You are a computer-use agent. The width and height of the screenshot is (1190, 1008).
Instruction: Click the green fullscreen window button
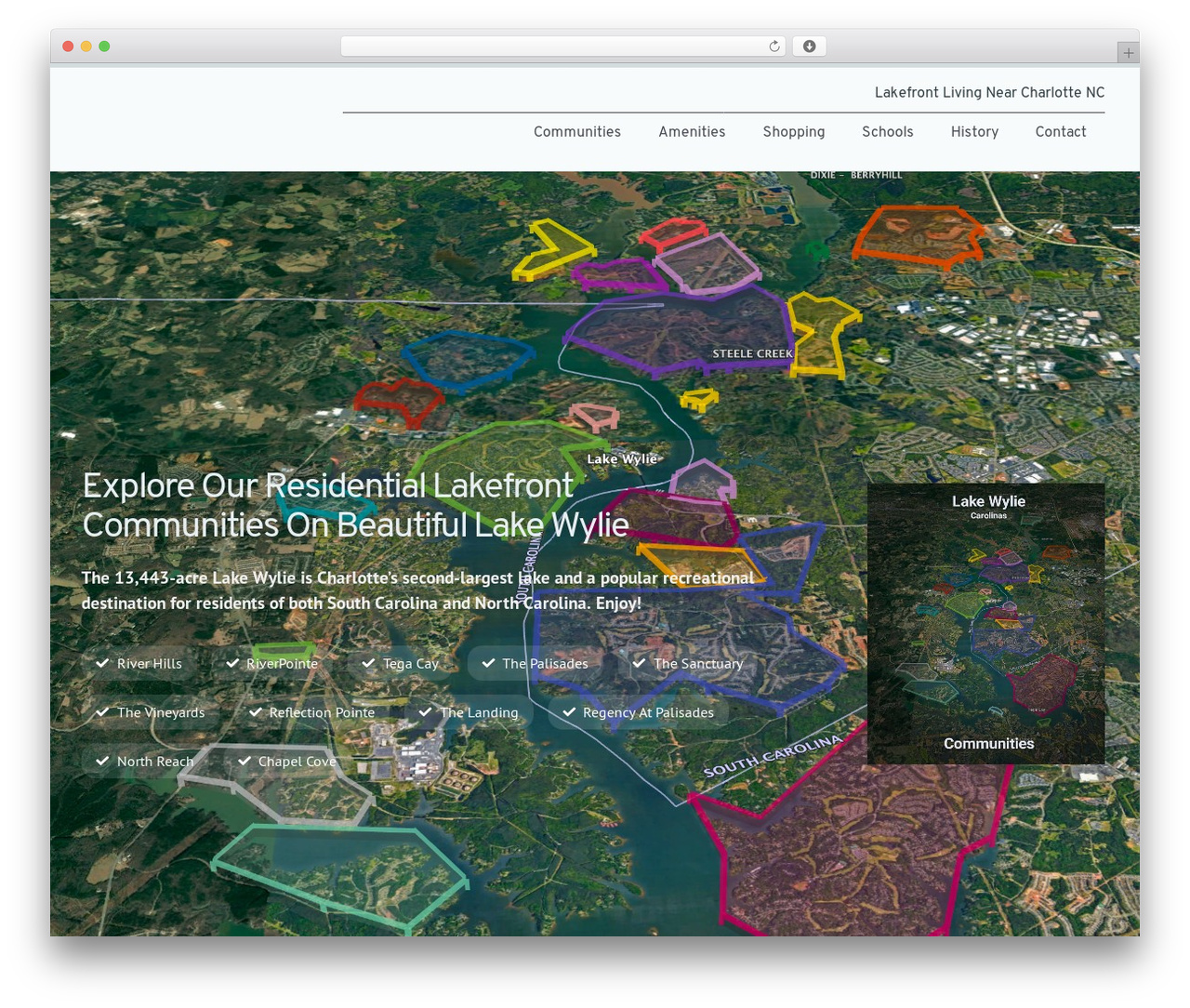tap(104, 46)
